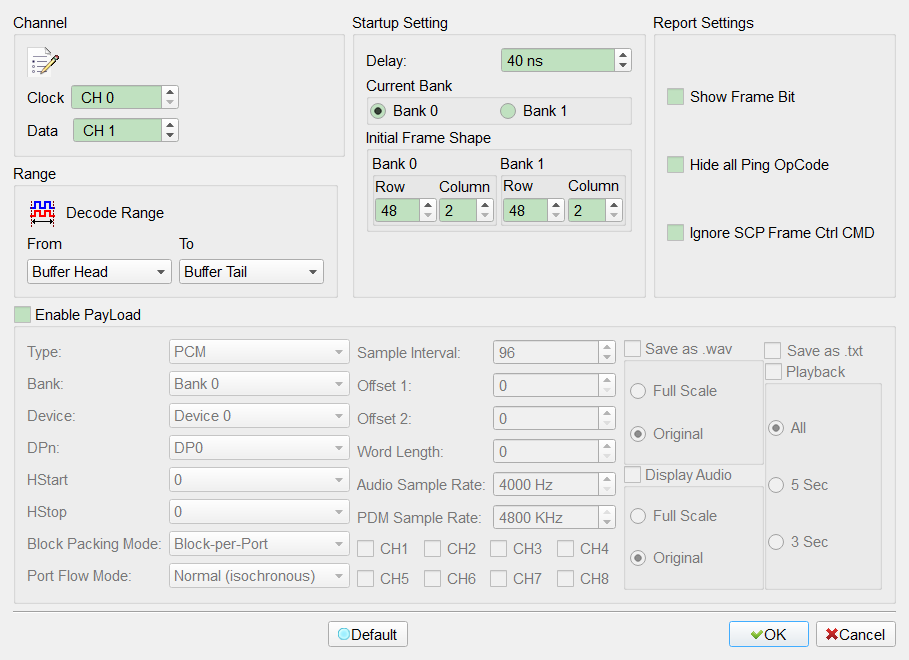Image resolution: width=909 pixels, height=660 pixels.
Task: Check Save as .txt option
Action: pos(772,350)
